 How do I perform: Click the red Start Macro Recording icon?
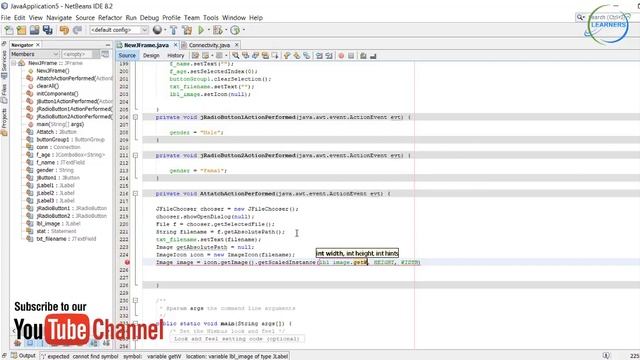341,56
